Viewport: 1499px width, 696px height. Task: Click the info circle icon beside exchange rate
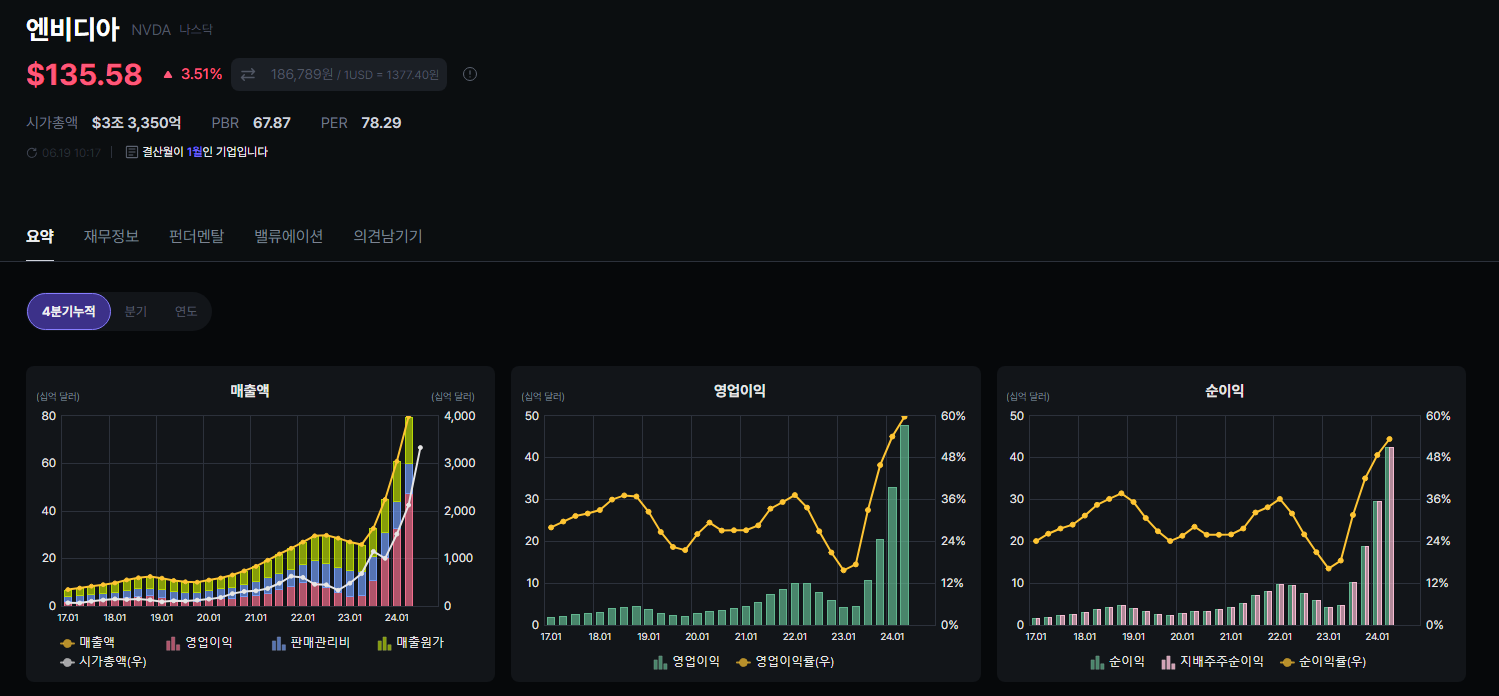470,74
